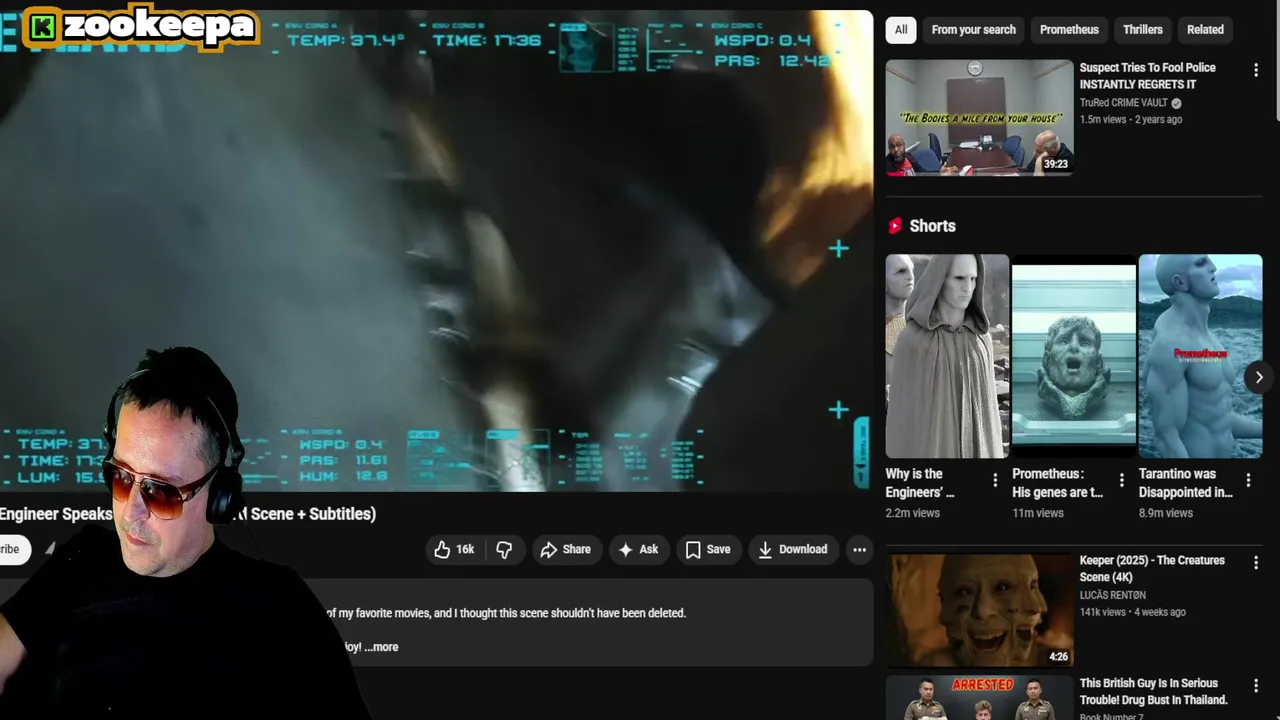Open options for Why is the Engineers' short
The width and height of the screenshot is (1280, 720).
pos(994,481)
